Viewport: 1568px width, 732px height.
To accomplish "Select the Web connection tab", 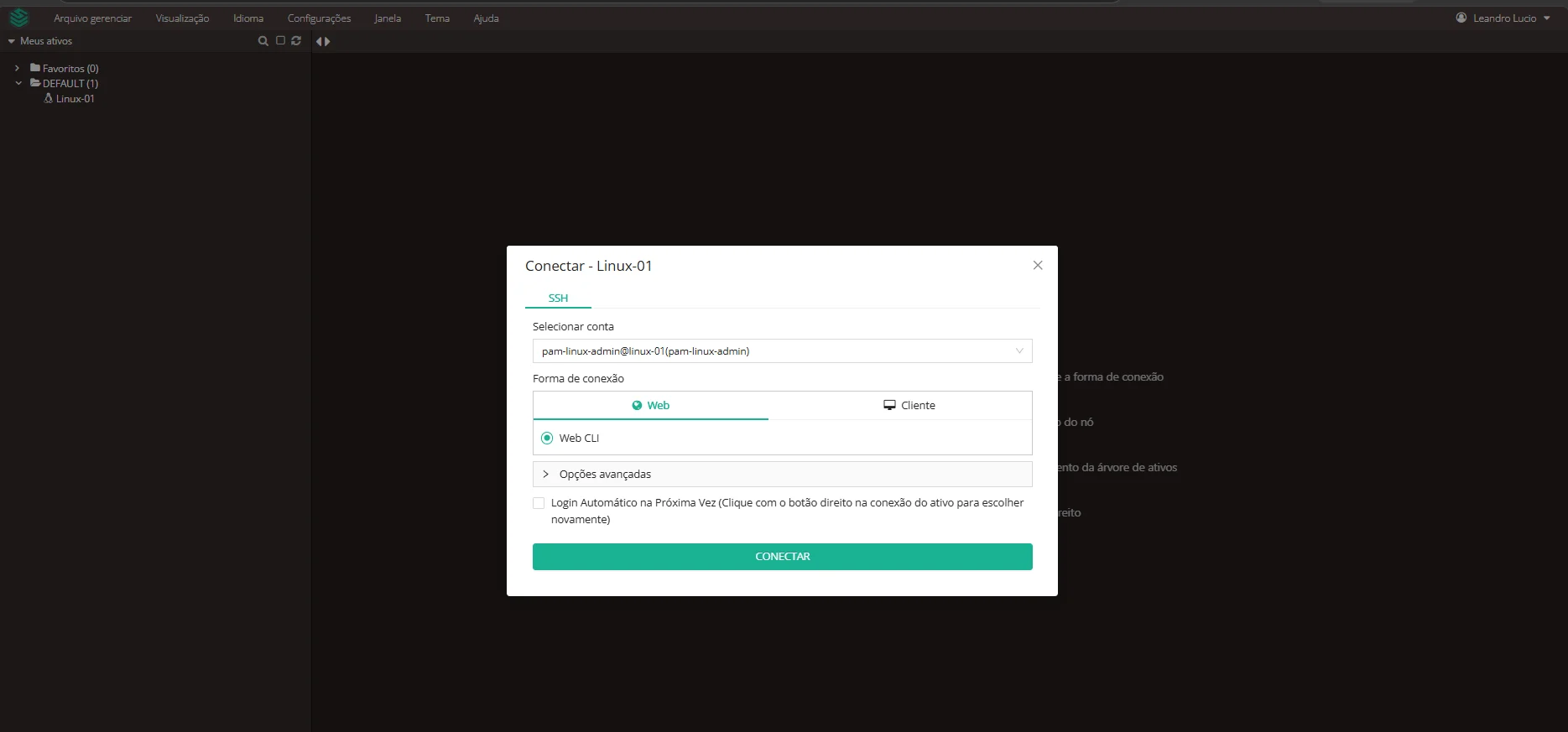I will [650, 405].
